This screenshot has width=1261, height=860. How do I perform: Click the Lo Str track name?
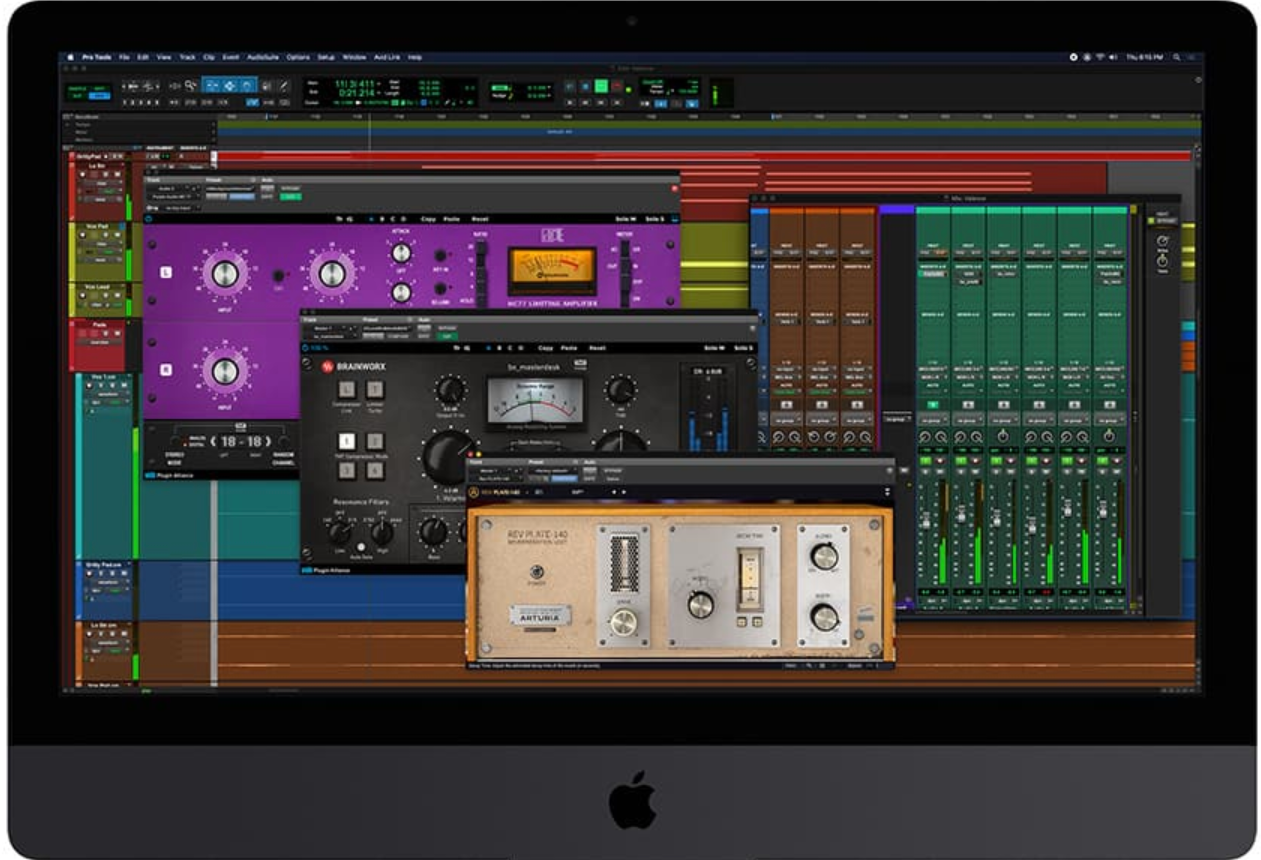(97, 166)
